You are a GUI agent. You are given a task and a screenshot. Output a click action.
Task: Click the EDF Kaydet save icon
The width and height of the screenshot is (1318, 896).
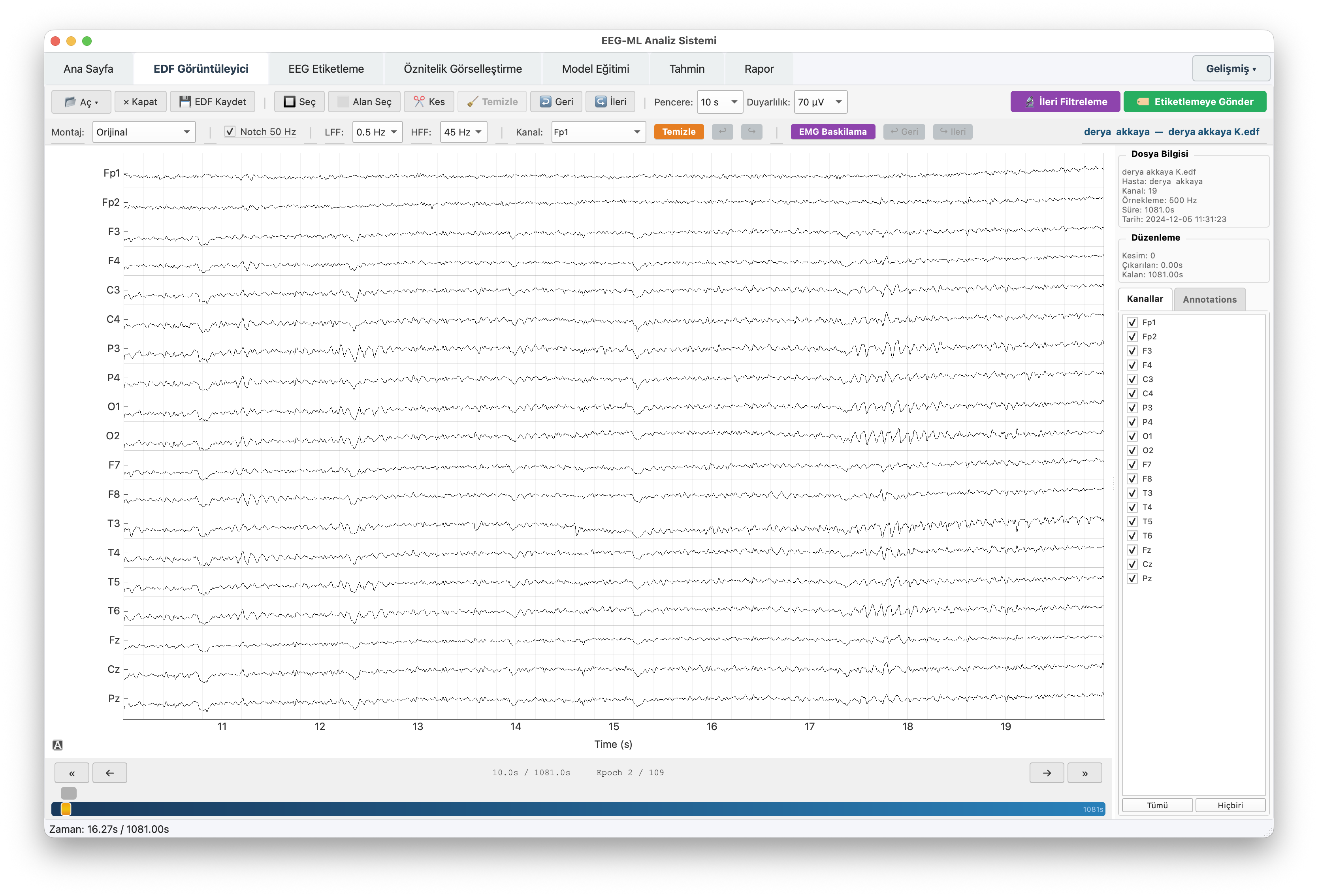tap(185, 102)
